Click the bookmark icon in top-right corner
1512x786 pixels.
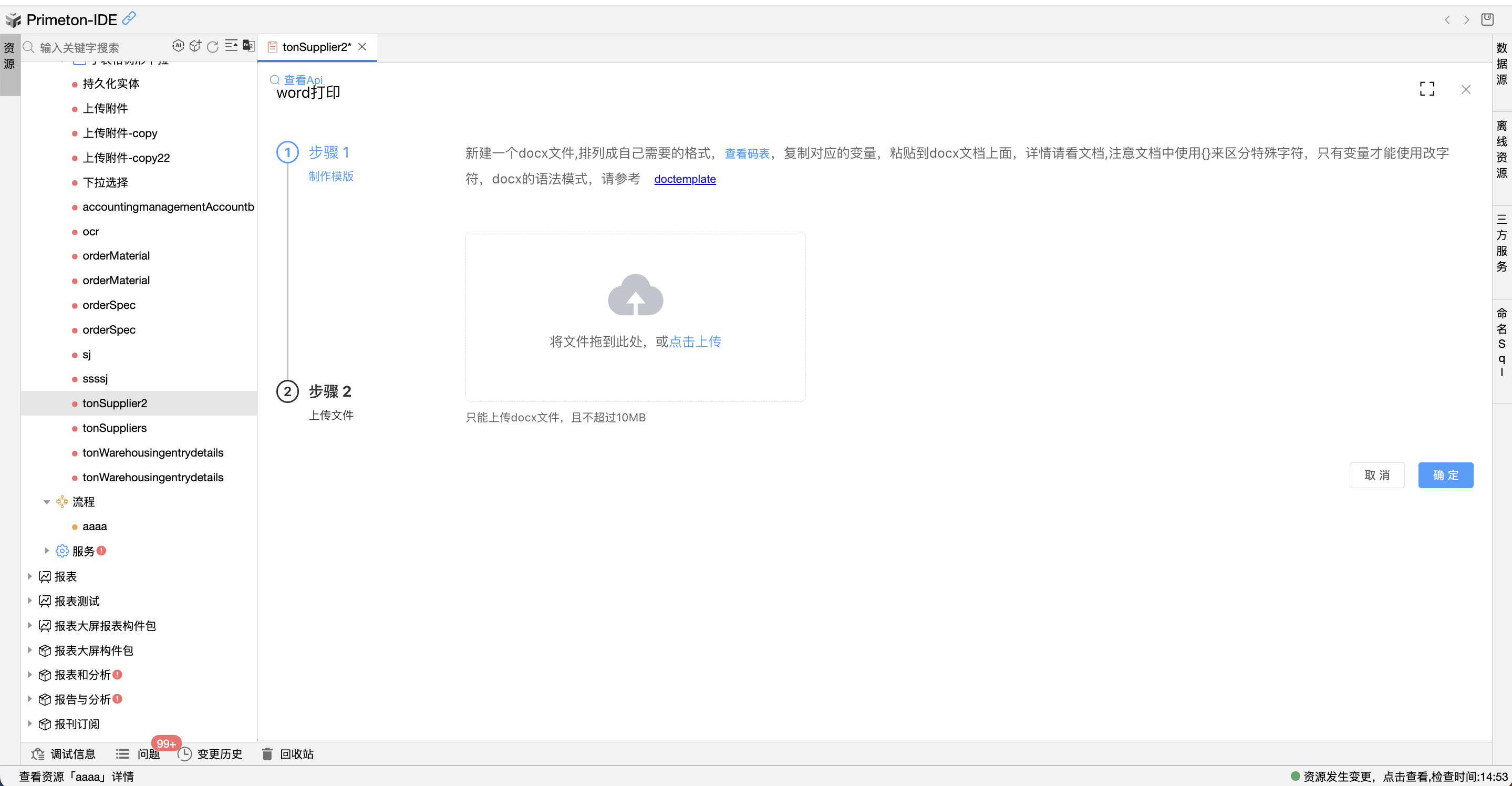[1488, 19]
